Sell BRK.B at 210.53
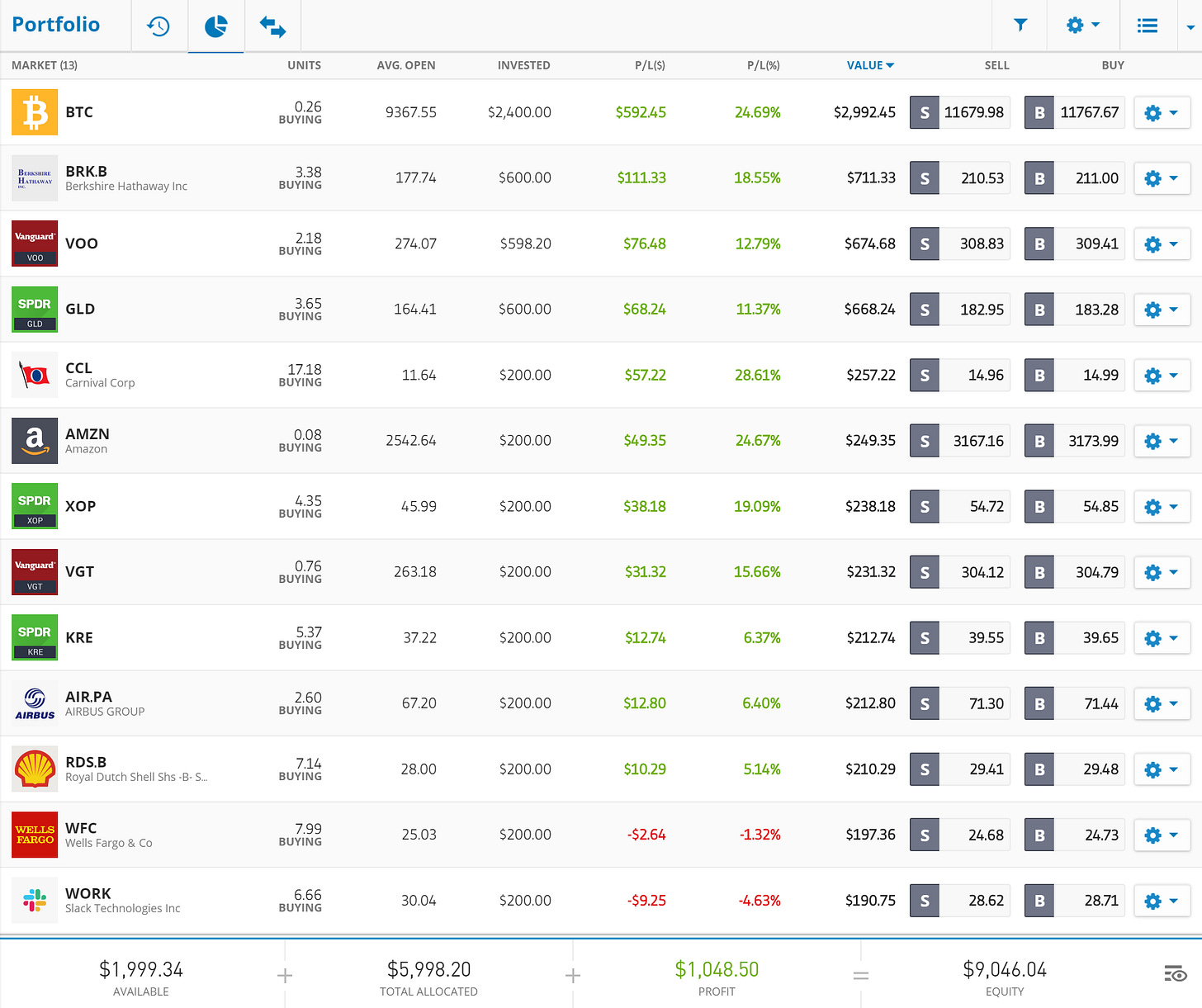The image size is (1202, 1008). point(960,178)
